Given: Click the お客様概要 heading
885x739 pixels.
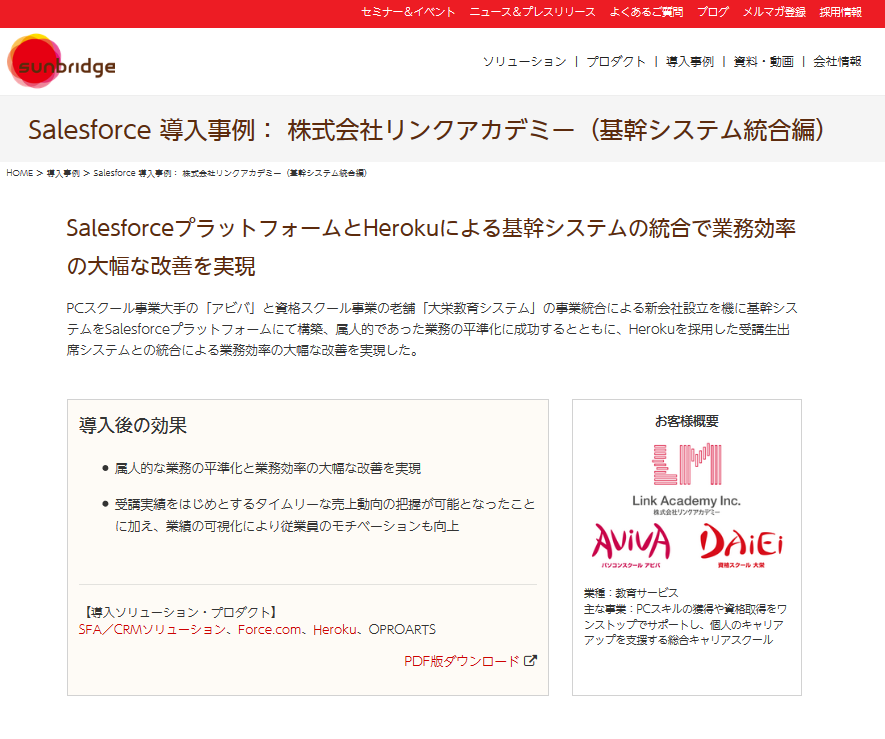Looking at the screenshot, I should tap(686, 421).
